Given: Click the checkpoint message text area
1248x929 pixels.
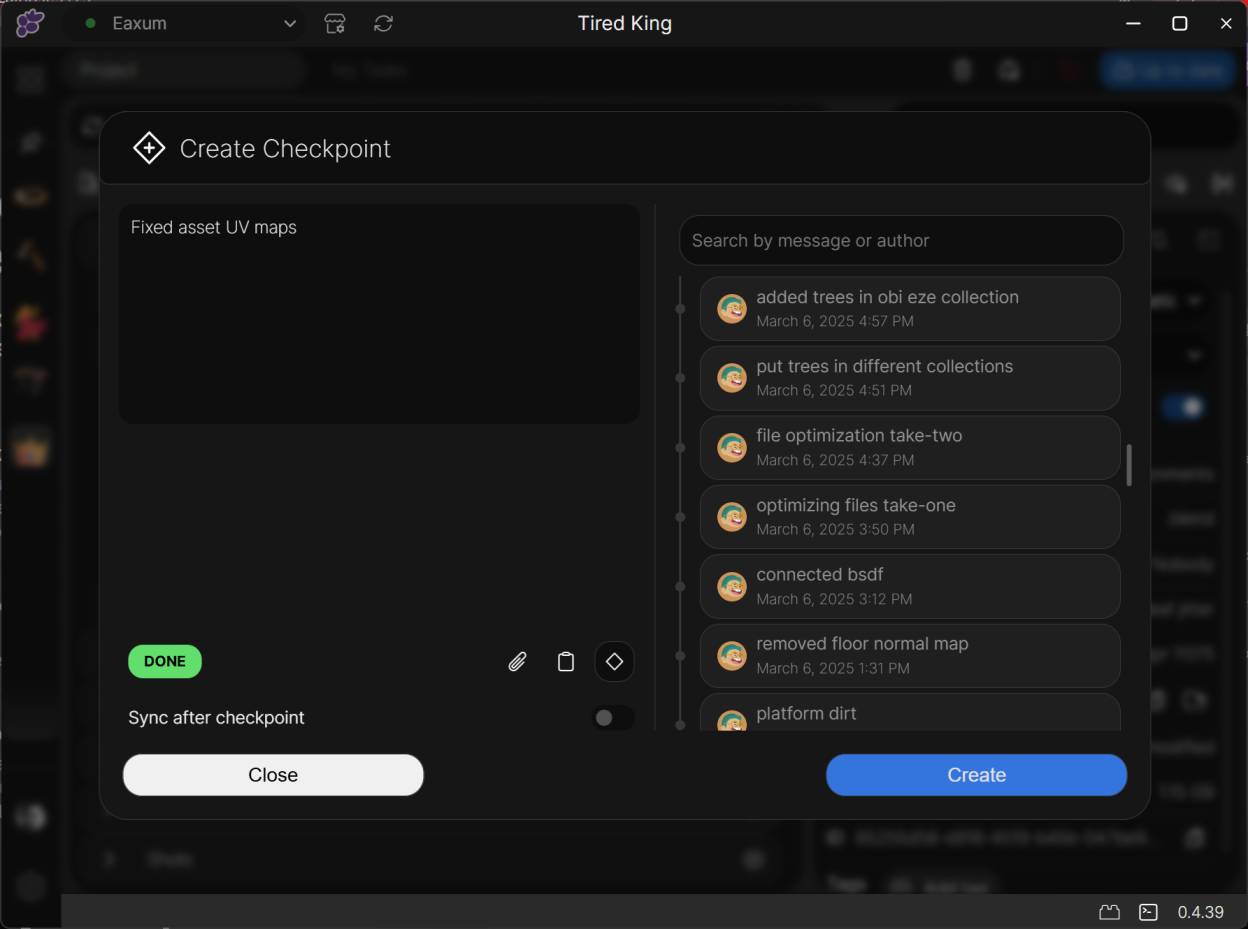Looking at the screenshot, I should (379, 314).
